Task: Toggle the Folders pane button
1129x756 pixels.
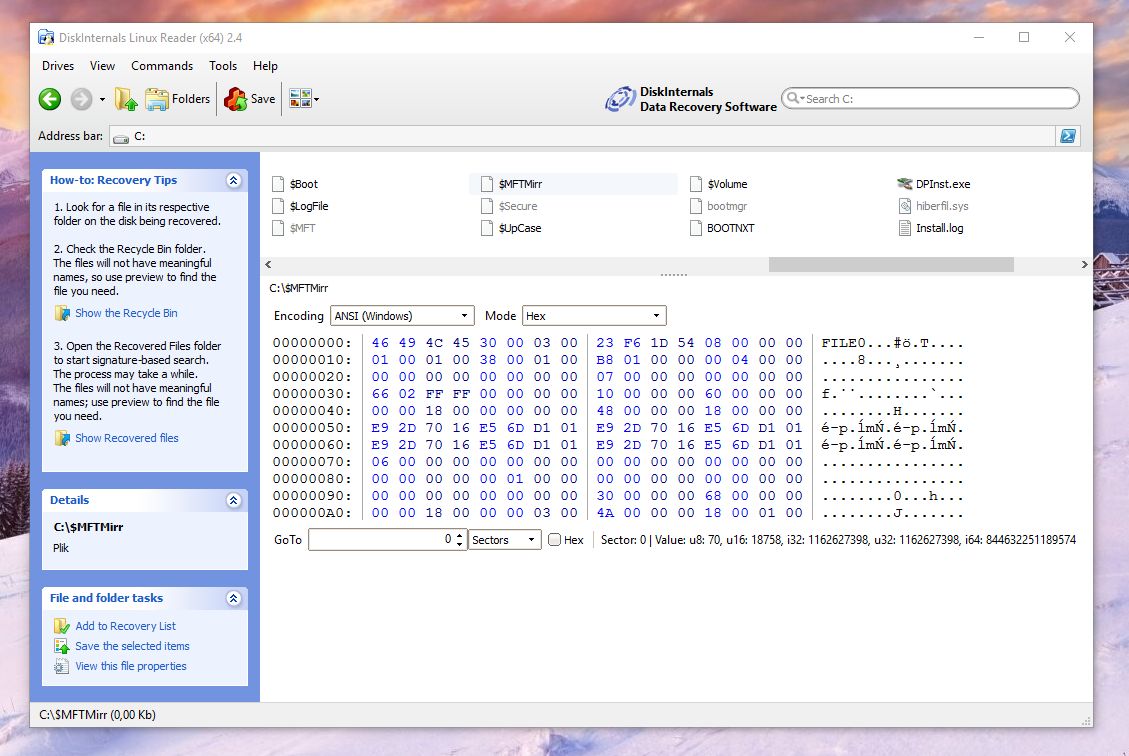Action: click(177, 99)
